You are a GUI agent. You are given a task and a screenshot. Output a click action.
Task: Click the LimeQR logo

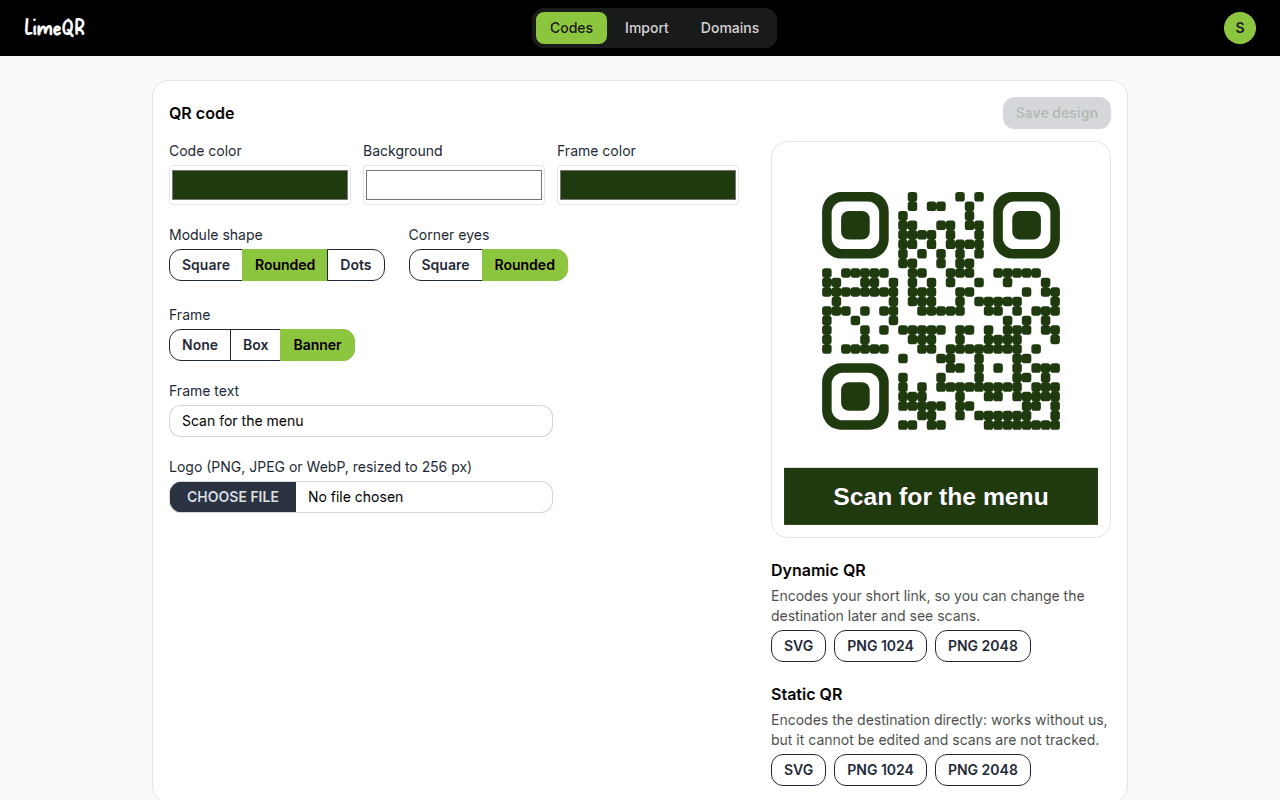point(55,28)
